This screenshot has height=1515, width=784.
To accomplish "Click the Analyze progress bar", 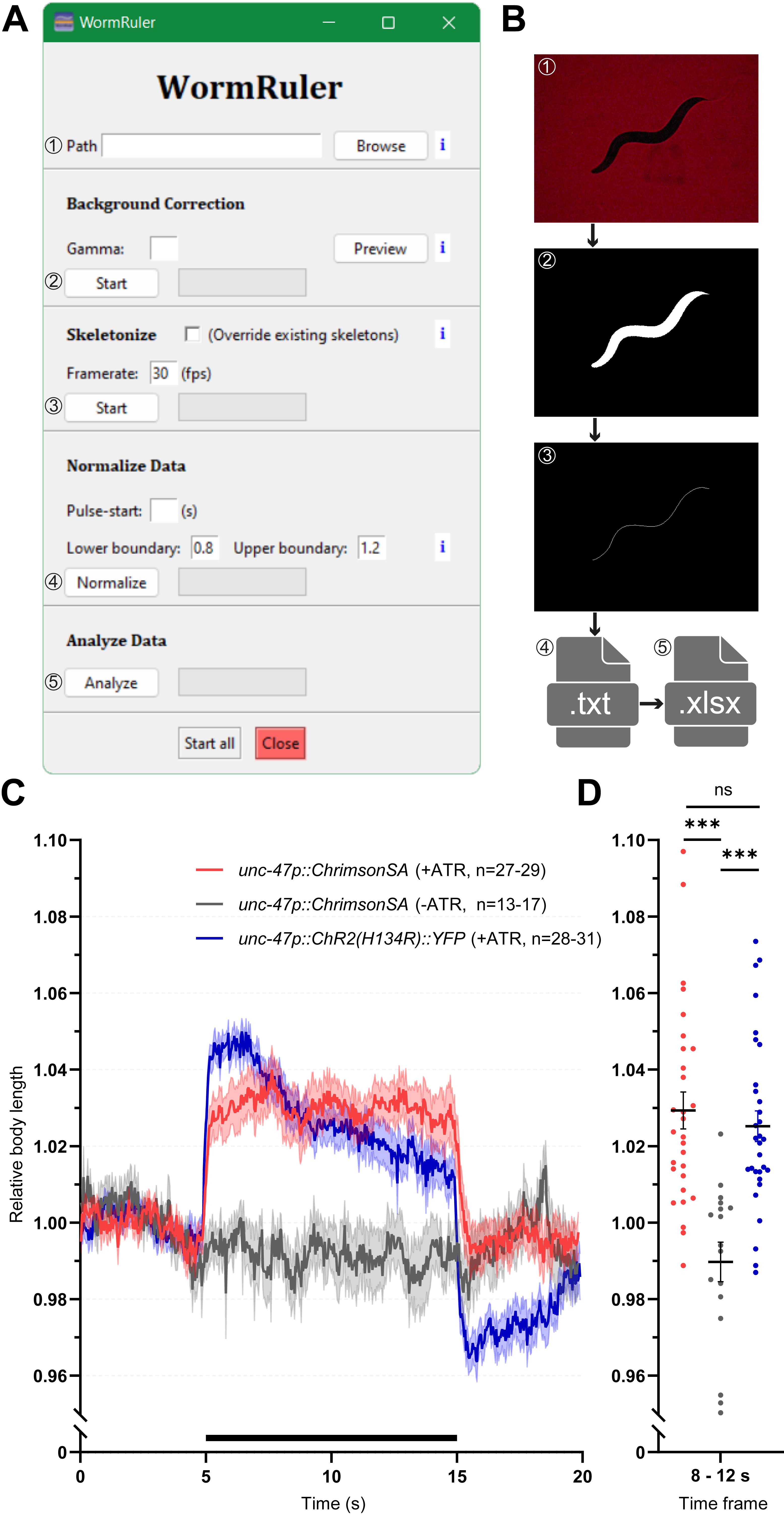I will (x=242, y=682).
